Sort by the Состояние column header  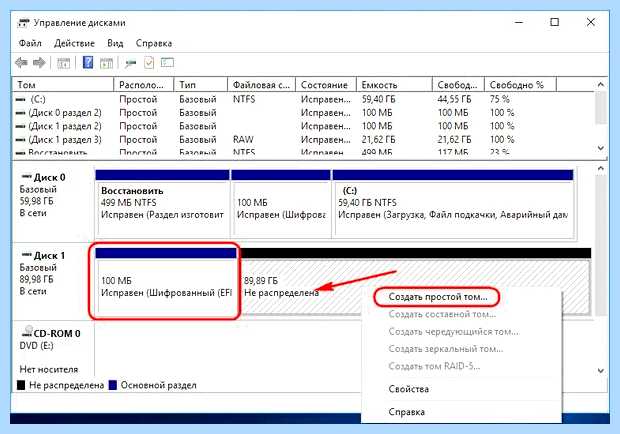pyautogui.click(x=326, y=85)
